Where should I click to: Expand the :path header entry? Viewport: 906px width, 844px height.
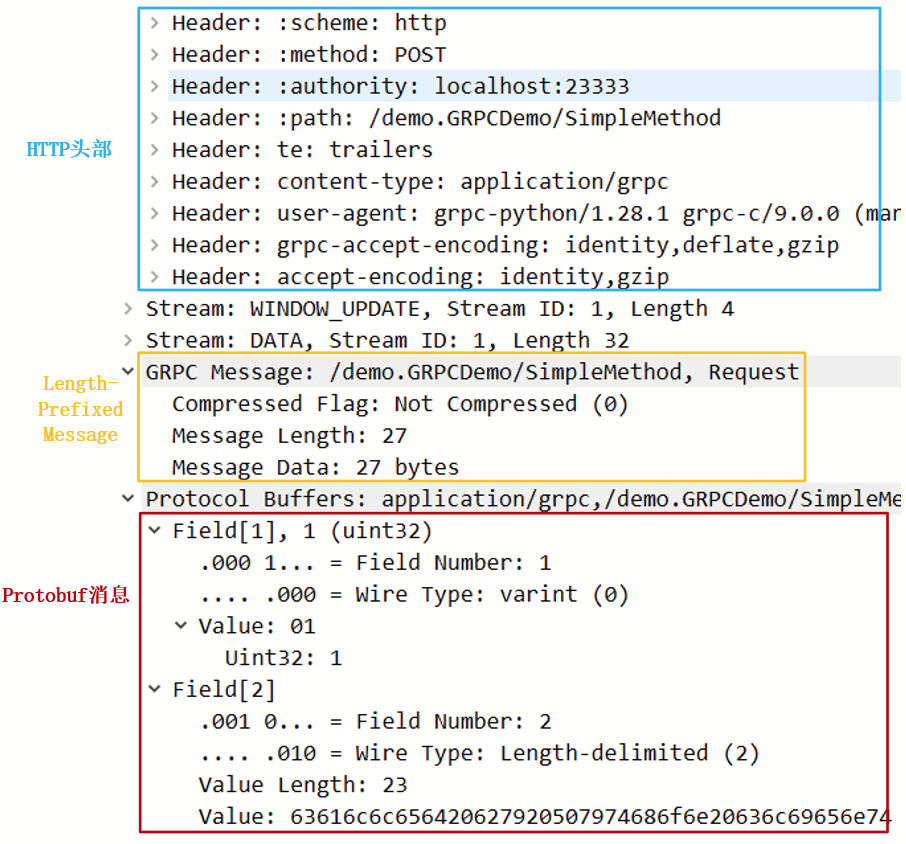154,119
